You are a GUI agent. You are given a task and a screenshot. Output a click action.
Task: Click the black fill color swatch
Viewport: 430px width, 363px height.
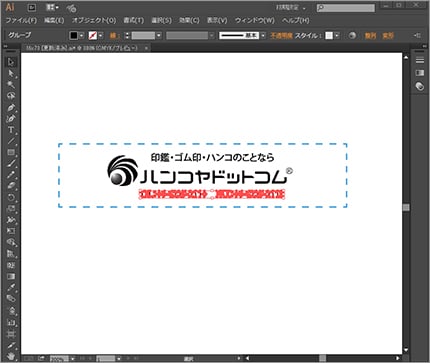[74, 35]
